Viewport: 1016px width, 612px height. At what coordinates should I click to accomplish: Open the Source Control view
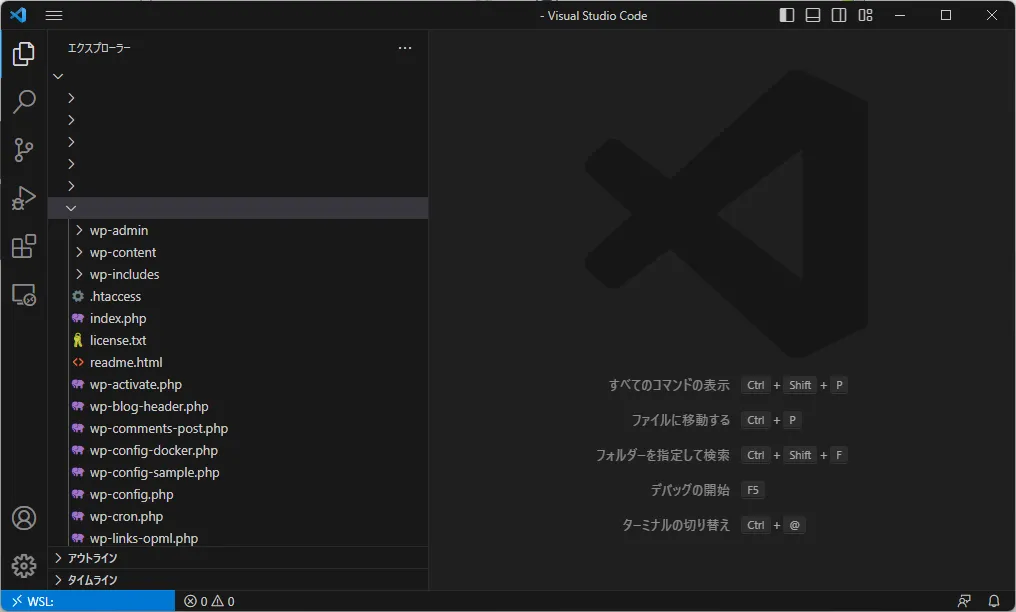coord(24,150)
